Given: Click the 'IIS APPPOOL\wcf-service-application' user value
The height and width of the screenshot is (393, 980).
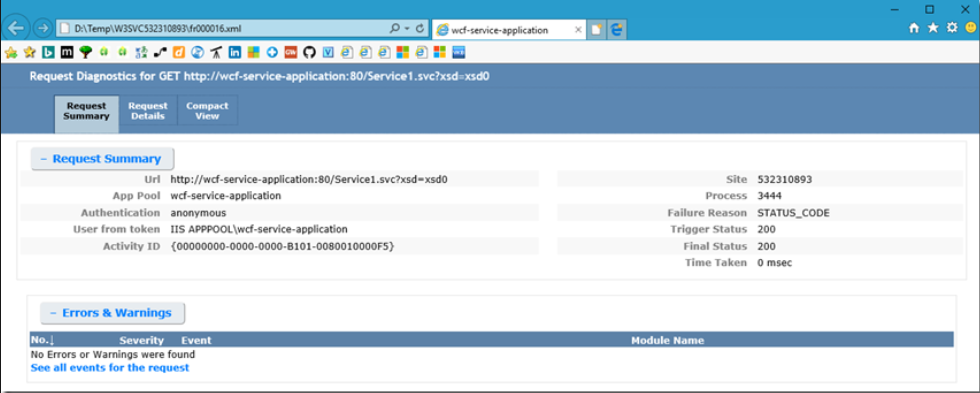Looking at the screenshot, I should coord(259,229).
